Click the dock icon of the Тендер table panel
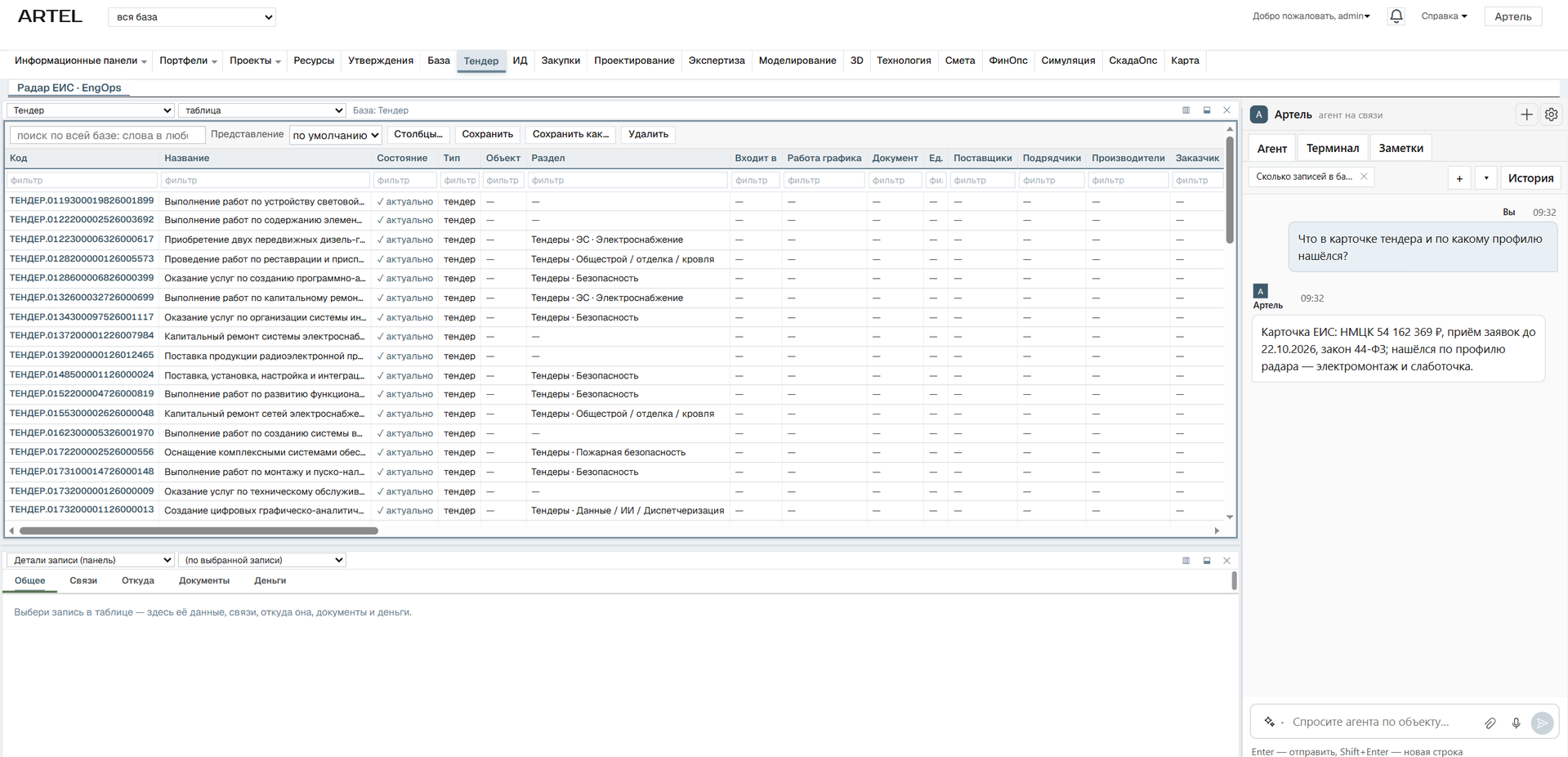Viewport: 1568px width, 757px height. point(1207,110)
